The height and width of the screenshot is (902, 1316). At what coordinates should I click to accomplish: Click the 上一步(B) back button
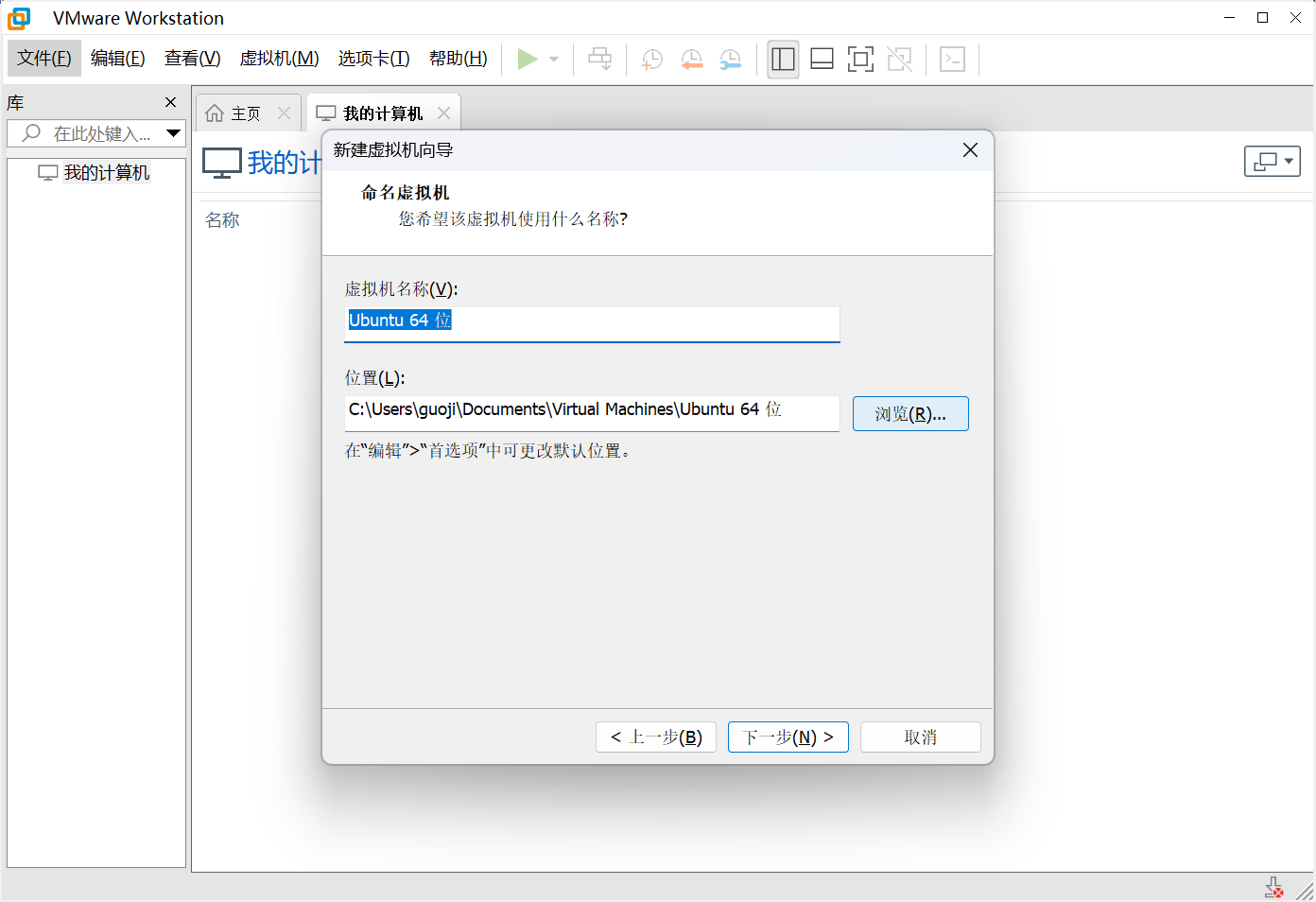pyautogui.click(x=656, y=737)
